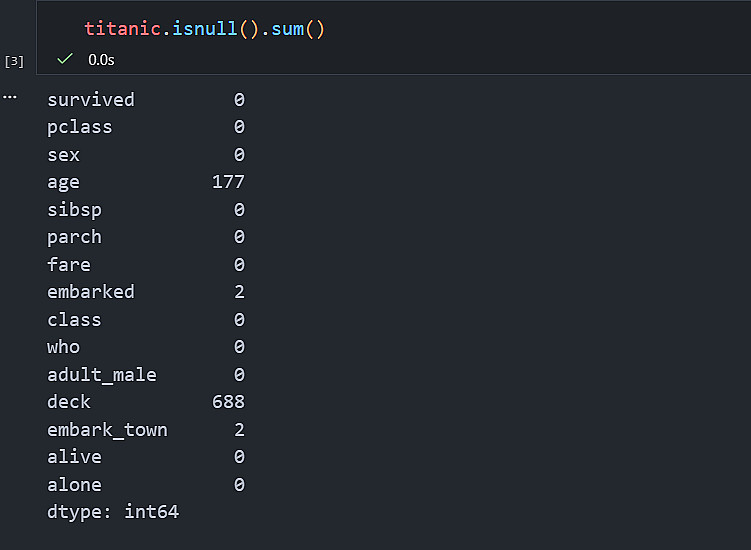The image size is (751, 550).
Task: Click the 'alone' row label
Action: point(74,485)
